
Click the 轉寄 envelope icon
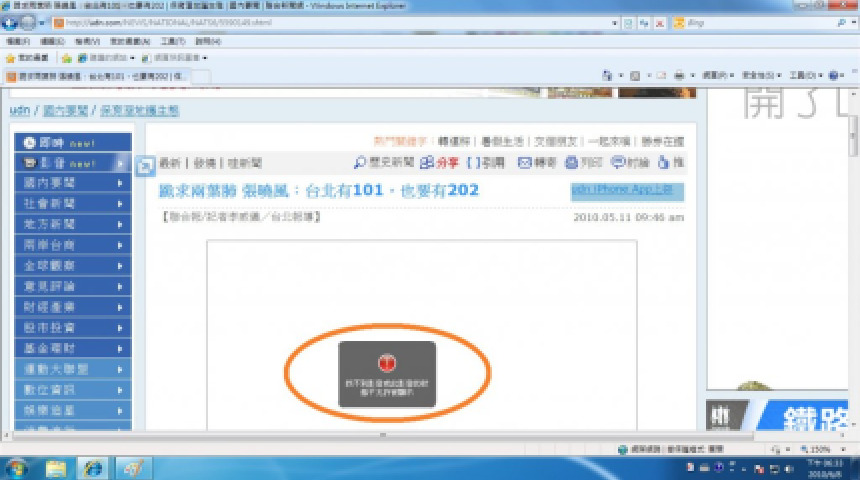[x=525, y=163]
